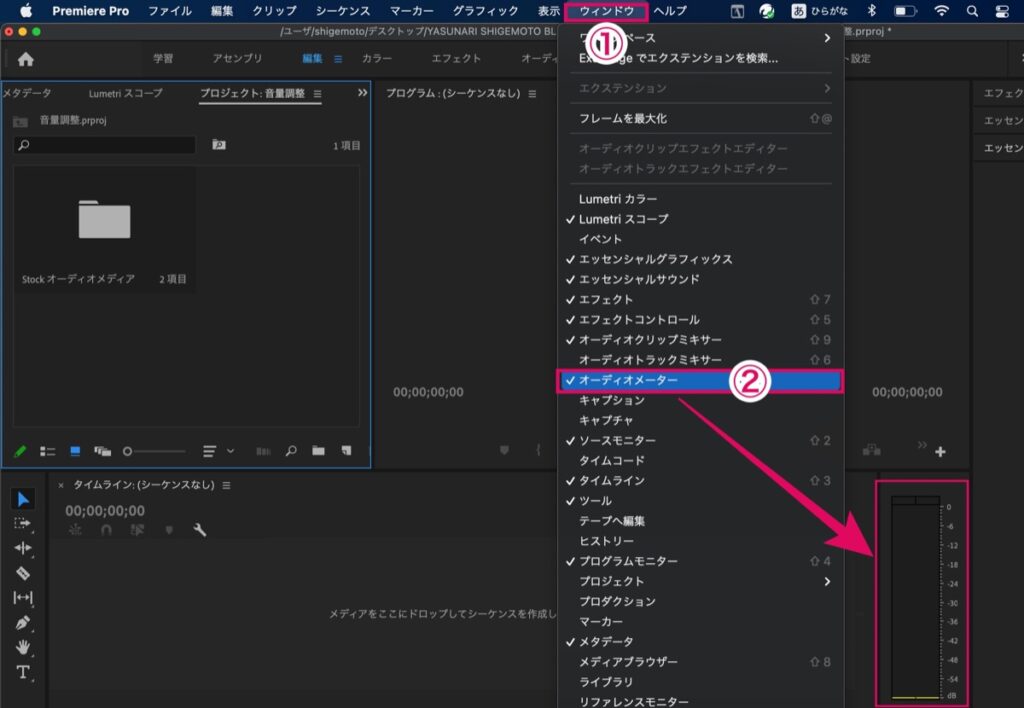Toggle エッセンシャルグラフィックス panel
The image size is (1024, 708).
700,259
